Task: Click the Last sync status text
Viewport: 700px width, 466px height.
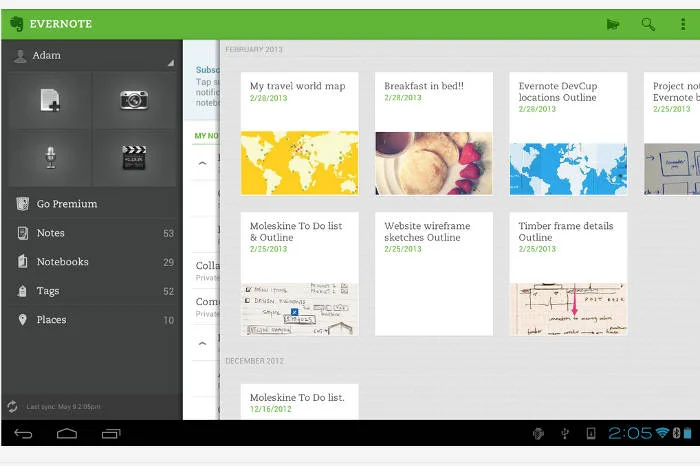Action: click(x=63, y=407)
